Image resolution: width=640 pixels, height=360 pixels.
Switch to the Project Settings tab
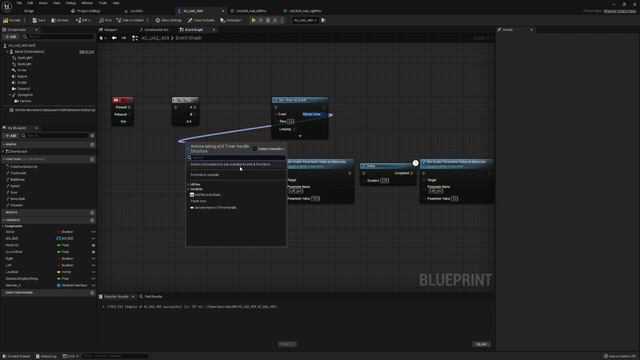tap(86, 11)
